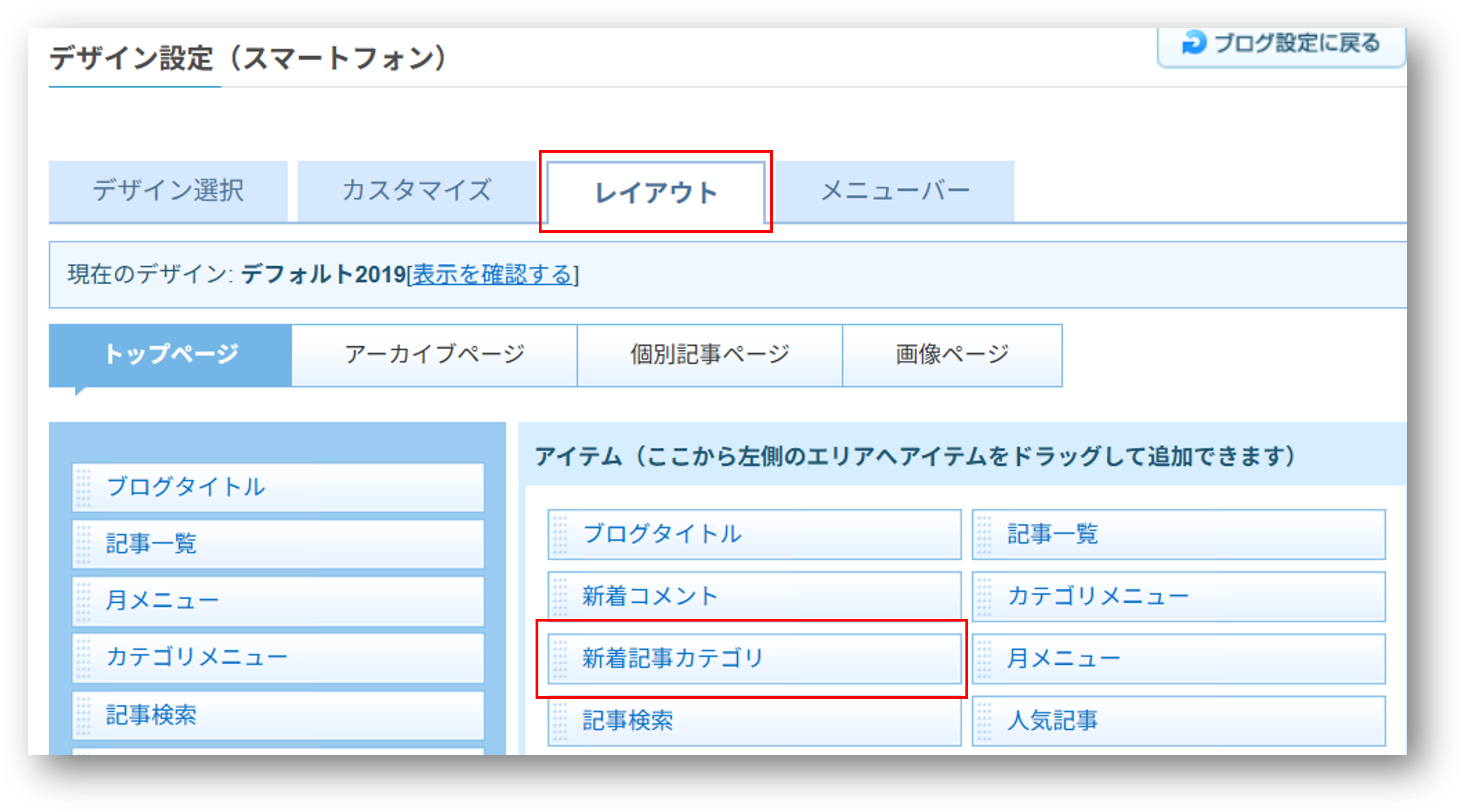1464x812 pixels.
Task: Grab drag handle of left 記事検索 item
Action: (x=84, y=715)
